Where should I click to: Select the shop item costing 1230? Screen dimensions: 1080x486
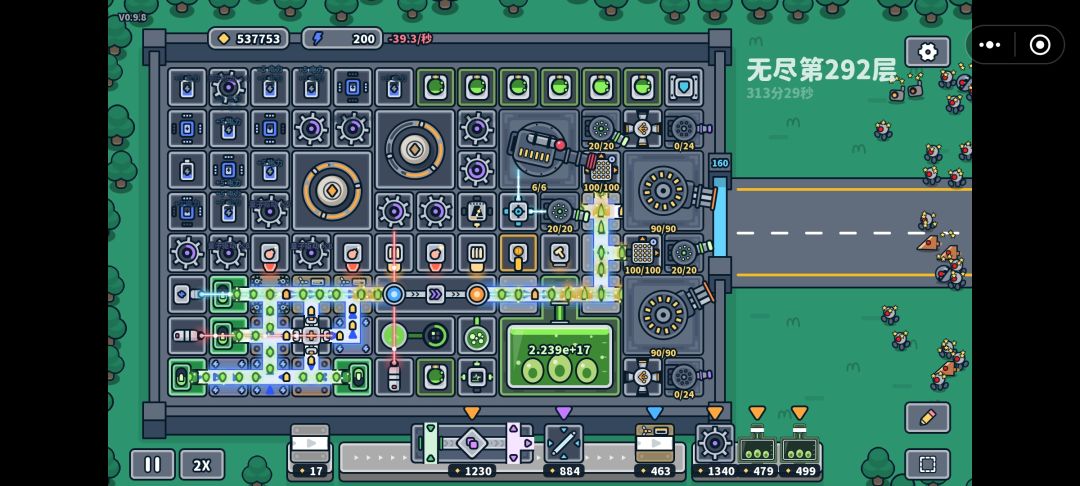[472, 443]
